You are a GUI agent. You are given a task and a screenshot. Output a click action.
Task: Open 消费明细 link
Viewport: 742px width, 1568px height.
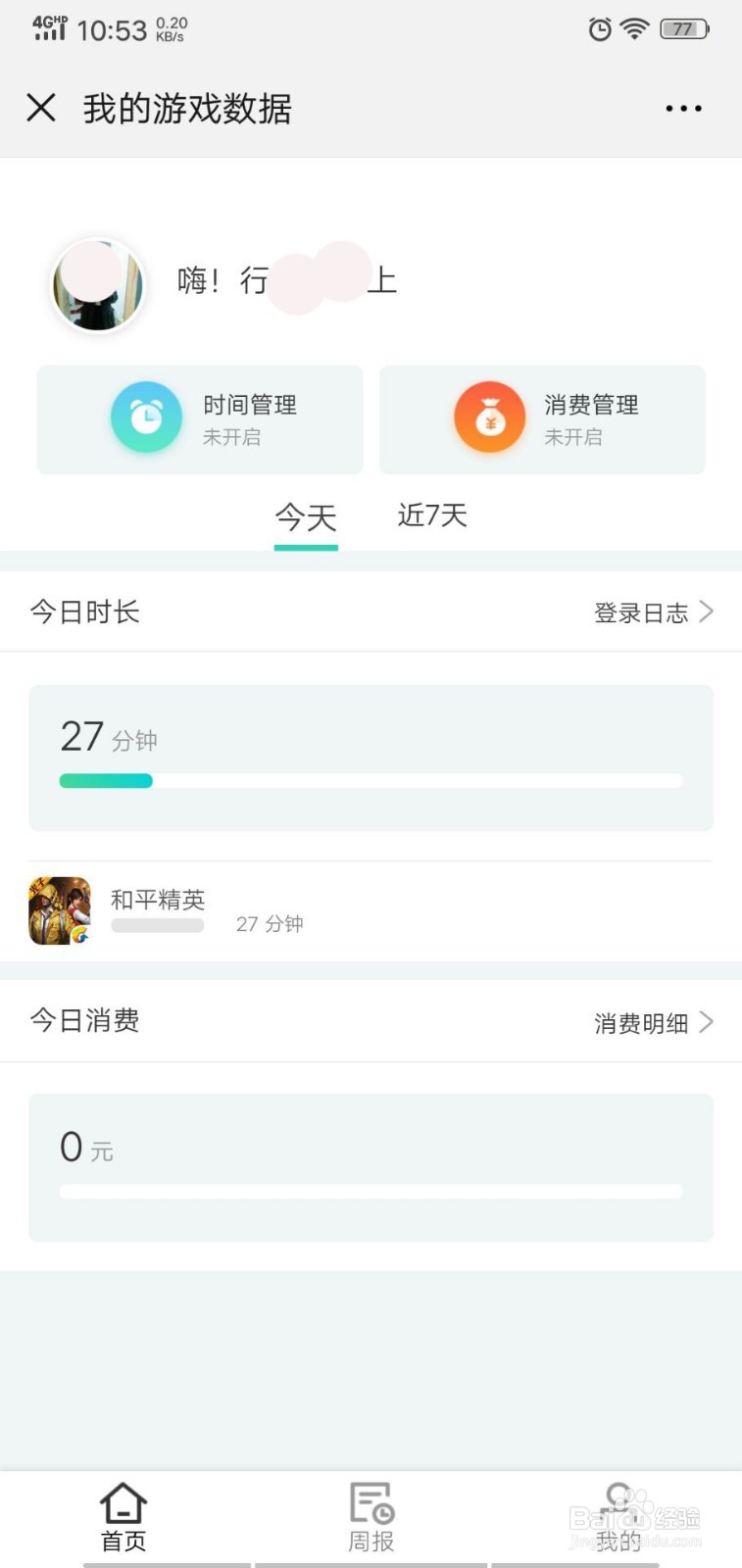641,1024
